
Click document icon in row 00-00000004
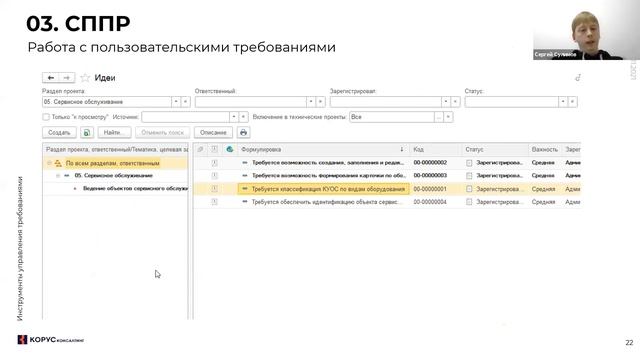(x=214, y=202)
